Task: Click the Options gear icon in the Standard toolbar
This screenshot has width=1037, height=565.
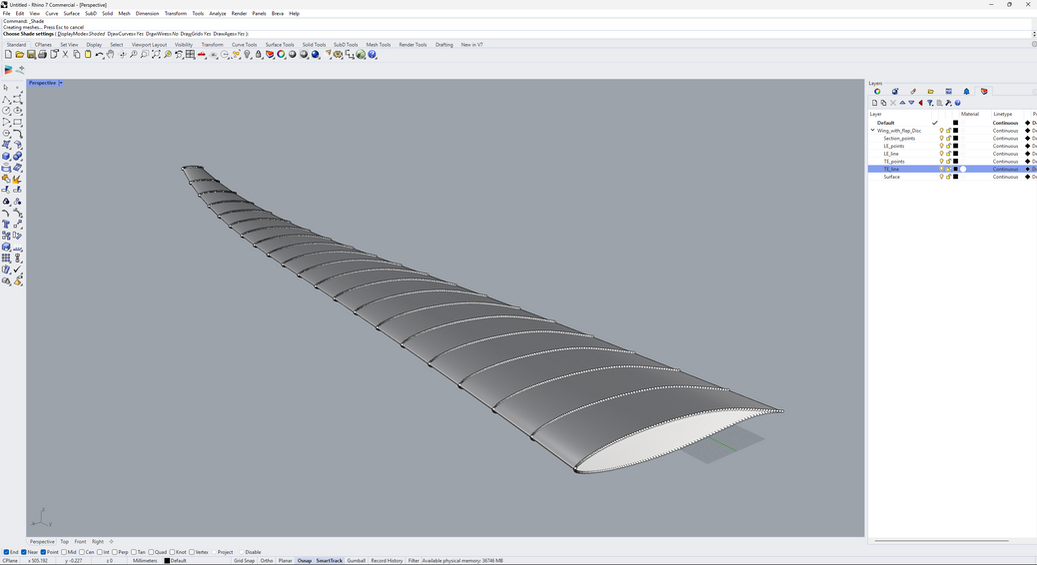Action: tap(338, 54)
